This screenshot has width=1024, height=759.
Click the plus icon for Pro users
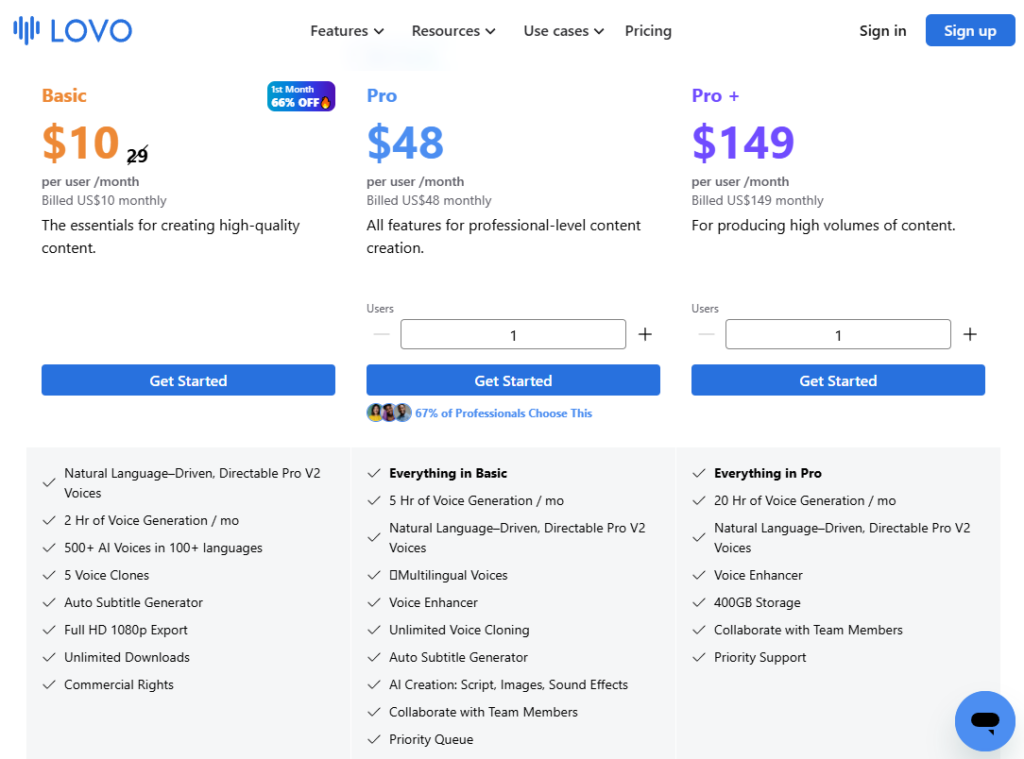click(645, 334)
